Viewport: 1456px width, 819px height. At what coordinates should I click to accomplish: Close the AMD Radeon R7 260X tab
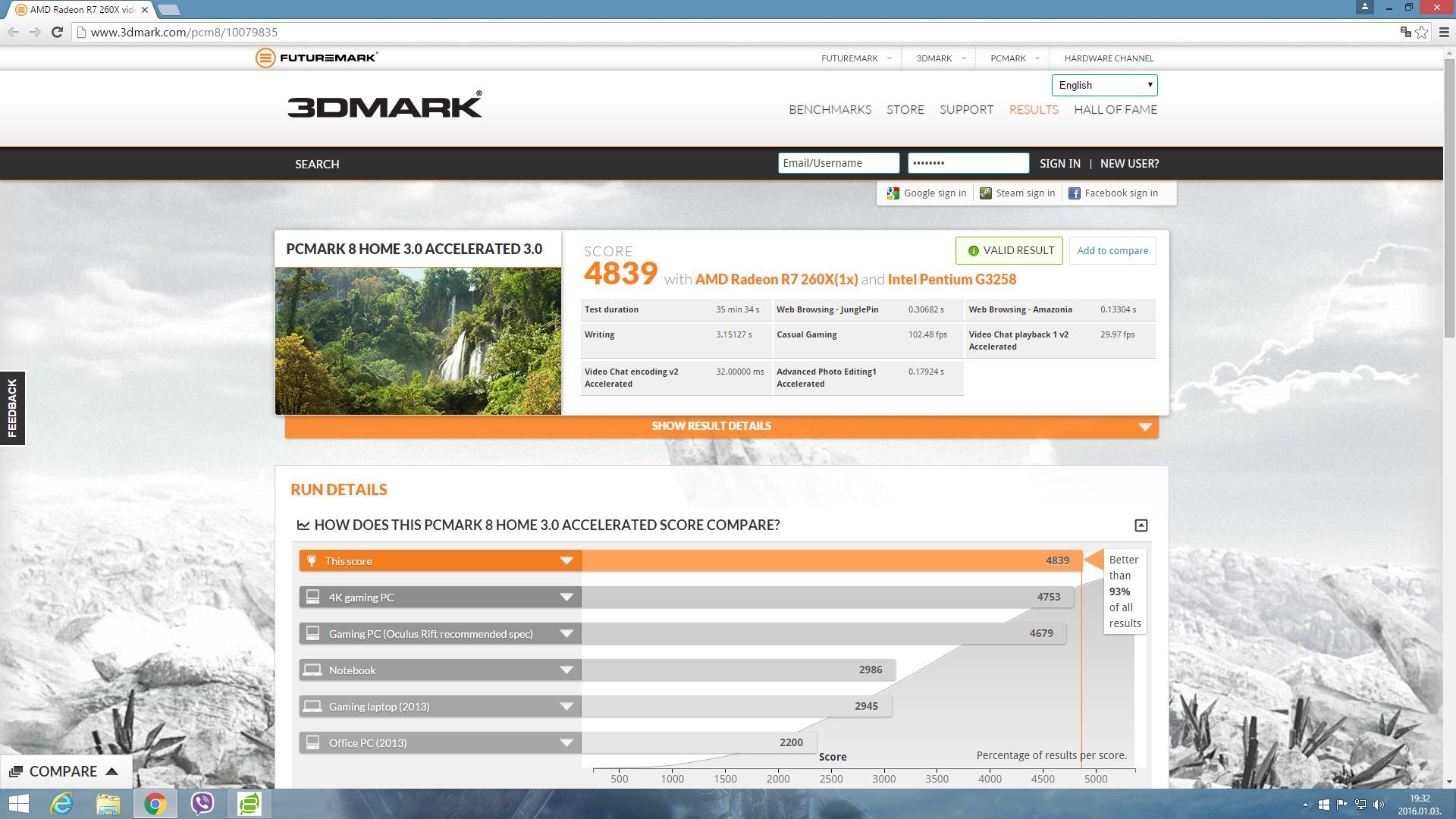(145, 10)
